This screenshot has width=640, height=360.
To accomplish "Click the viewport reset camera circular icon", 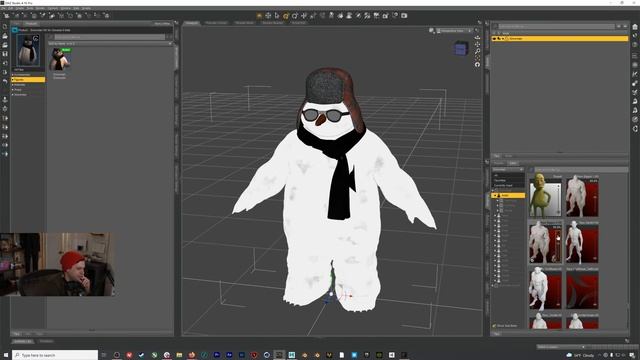I will (x=477, y=64).
